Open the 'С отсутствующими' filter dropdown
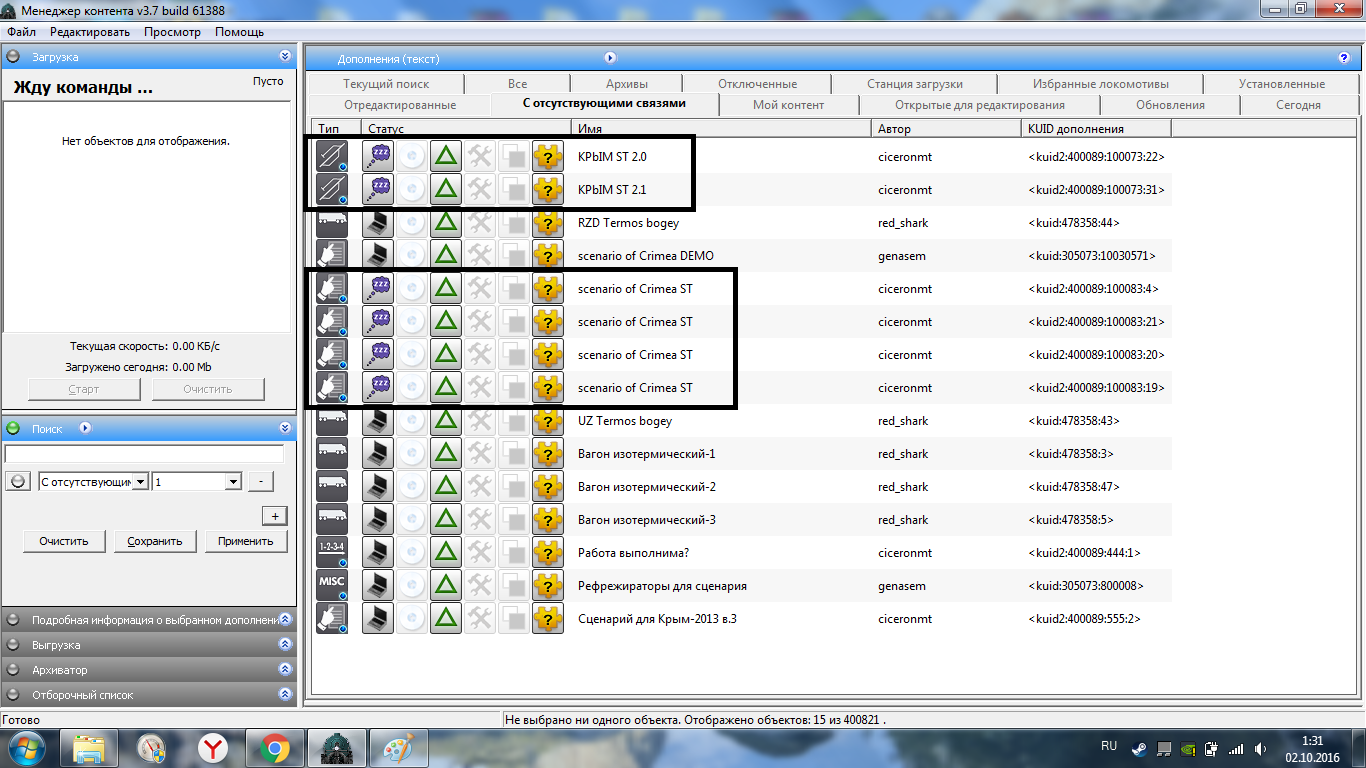Image resolution: width=1366 pixels, height=768 pixels. [93, 481]
